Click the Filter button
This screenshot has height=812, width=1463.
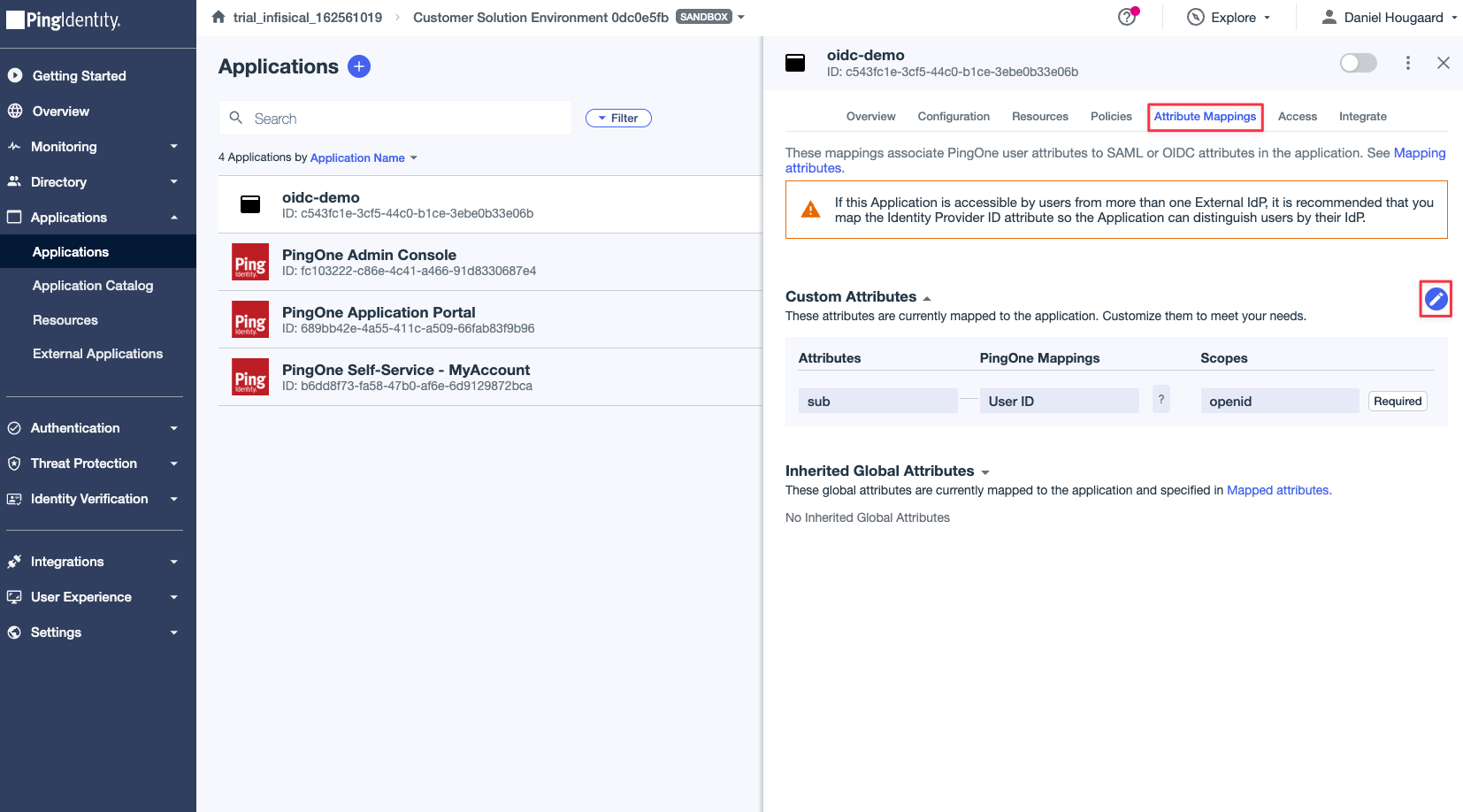pos(618,119)
